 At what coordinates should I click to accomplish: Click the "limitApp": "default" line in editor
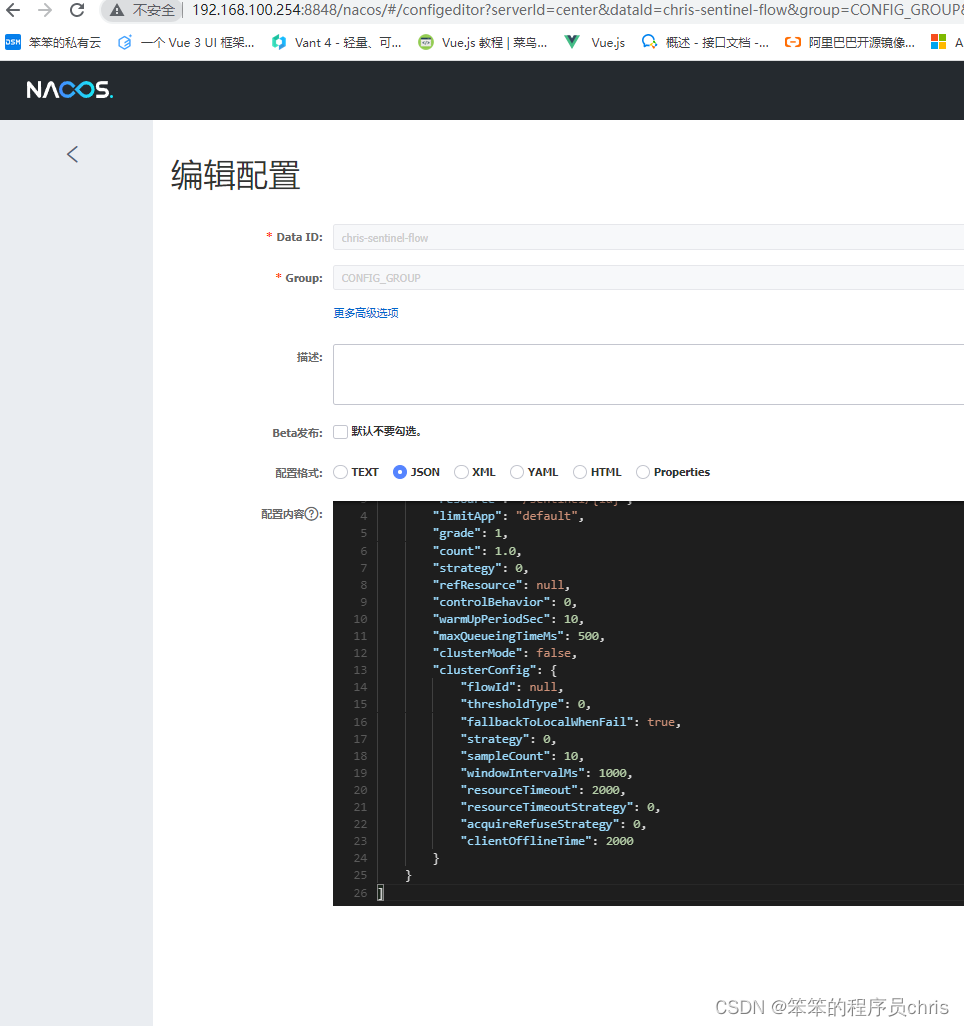[x=508, y=516]
